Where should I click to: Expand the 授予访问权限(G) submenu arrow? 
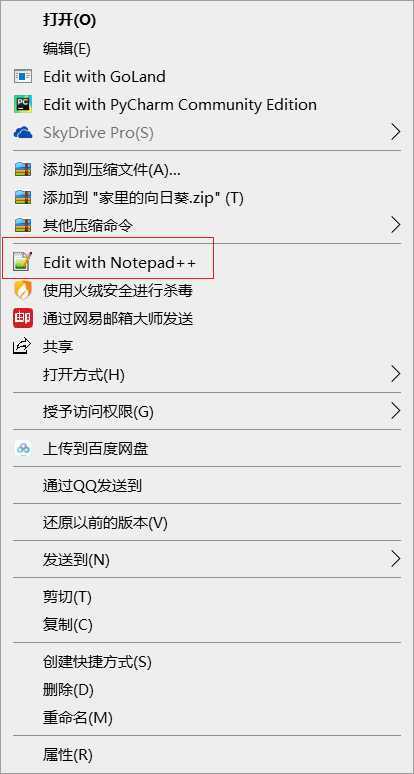click(x=395, y=411)
